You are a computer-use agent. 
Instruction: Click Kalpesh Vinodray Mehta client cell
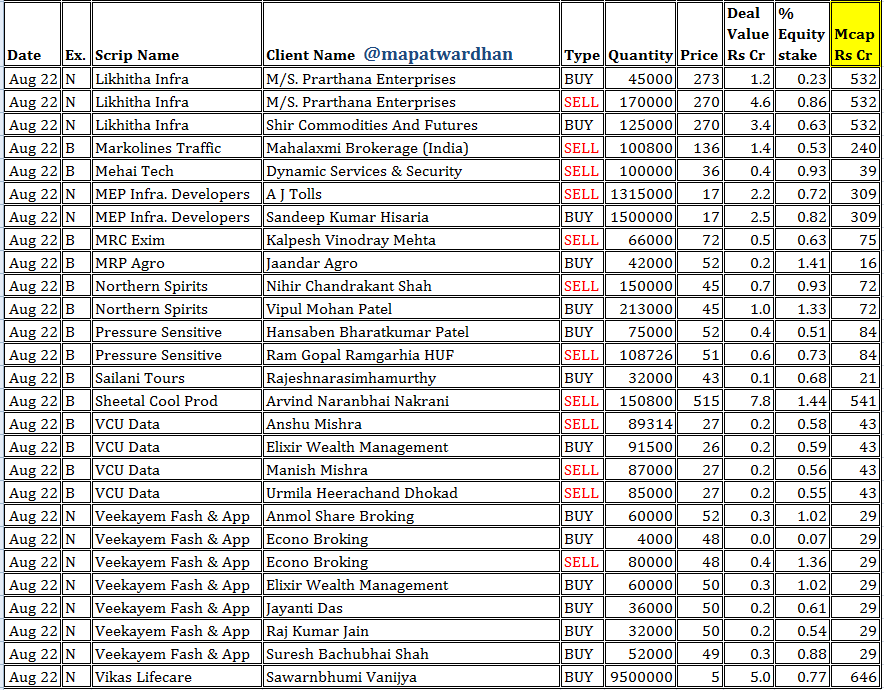coord(411,240)
